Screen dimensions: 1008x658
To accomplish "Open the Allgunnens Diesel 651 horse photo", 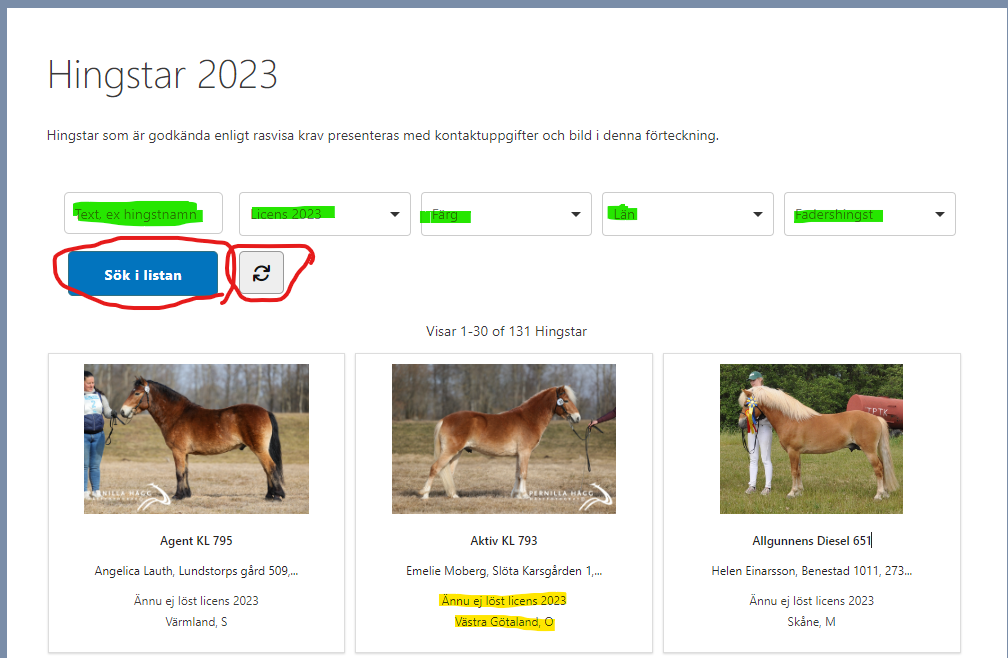I will pyautogui.click(x=811, y=439).
